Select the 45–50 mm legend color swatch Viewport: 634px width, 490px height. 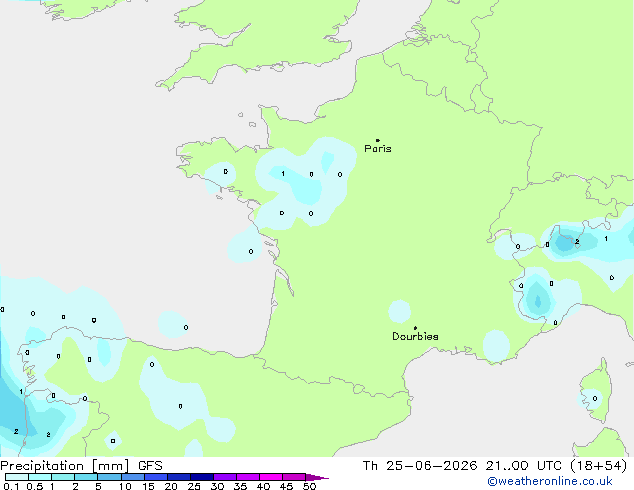[x=294, y=477]
